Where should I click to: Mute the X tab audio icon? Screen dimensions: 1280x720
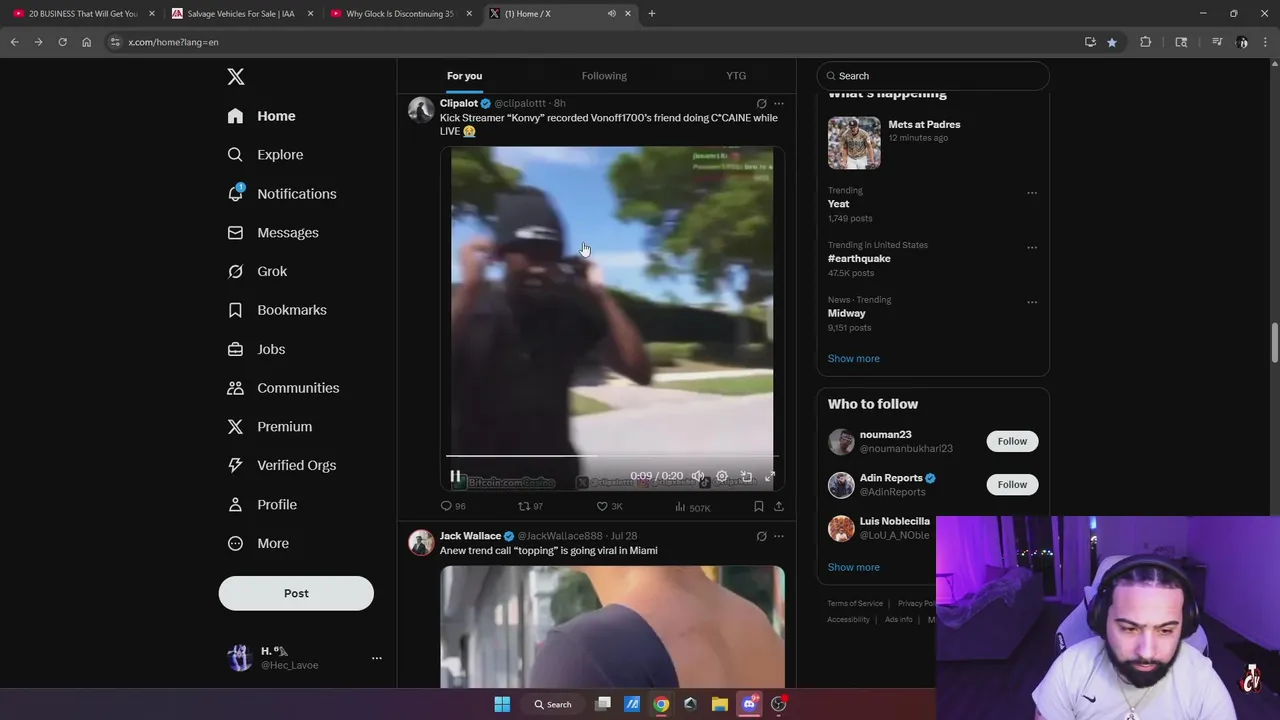click(611, 14)
